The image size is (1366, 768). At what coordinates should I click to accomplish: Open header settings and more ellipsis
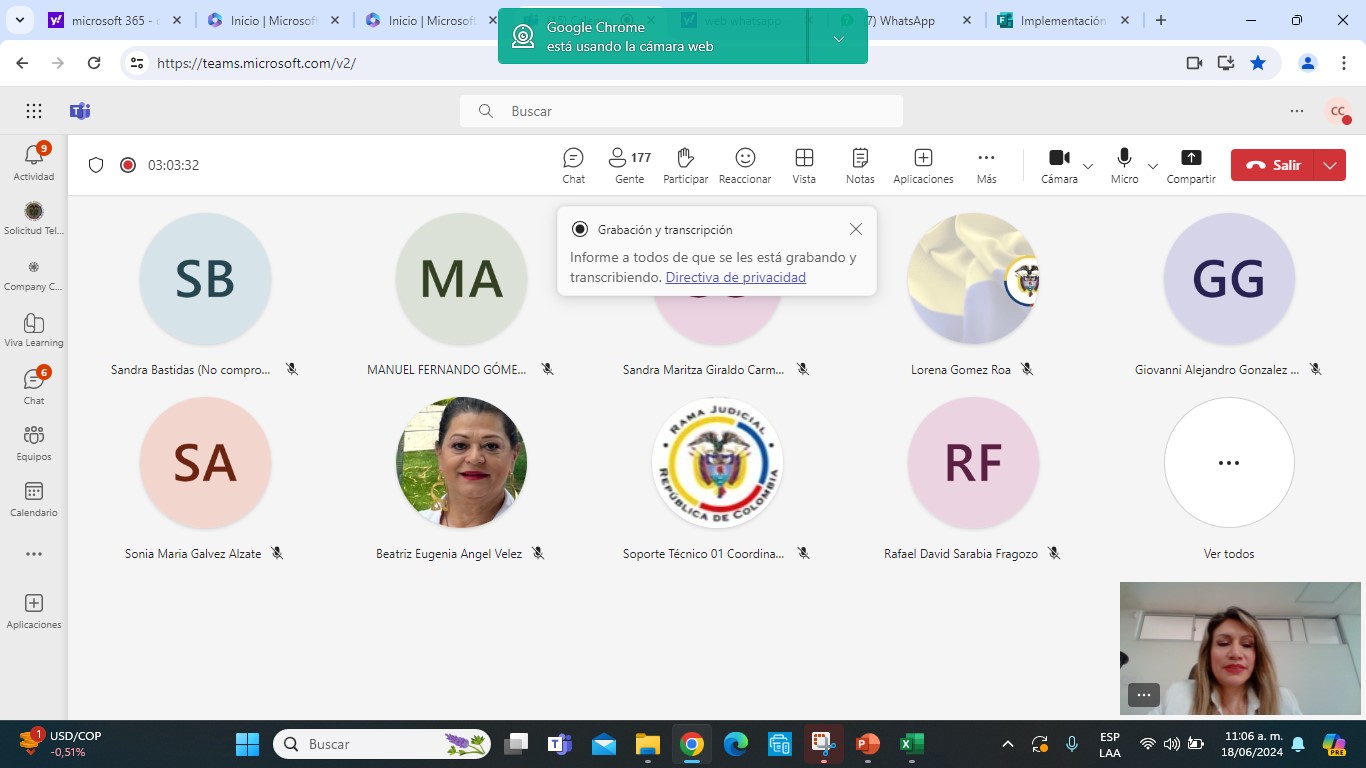coord(1297,111)
